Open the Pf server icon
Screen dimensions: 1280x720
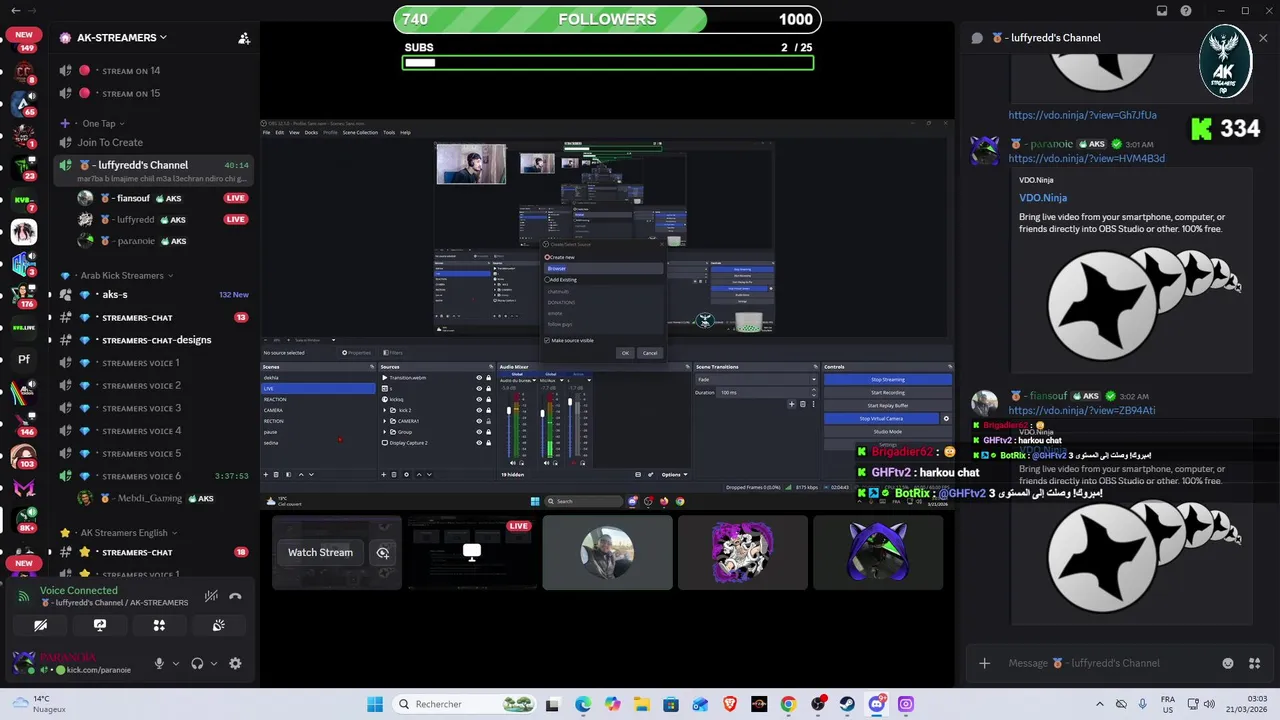[24, 359]
